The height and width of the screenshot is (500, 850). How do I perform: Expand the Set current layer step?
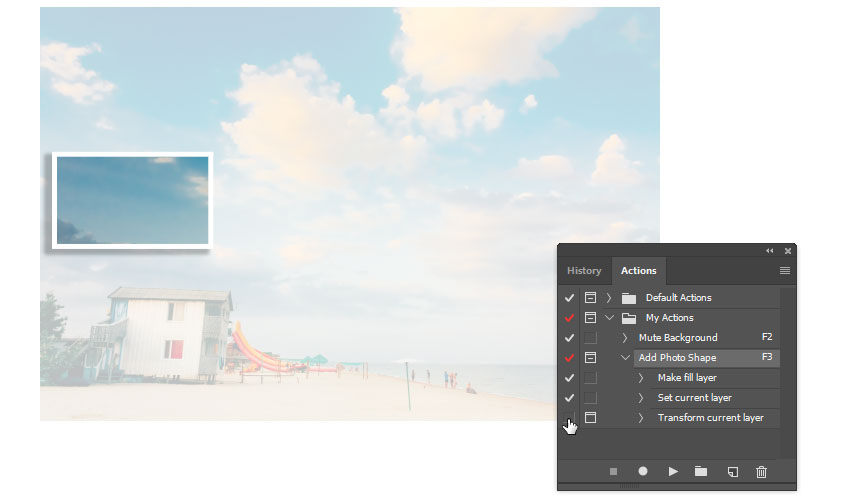641,398
